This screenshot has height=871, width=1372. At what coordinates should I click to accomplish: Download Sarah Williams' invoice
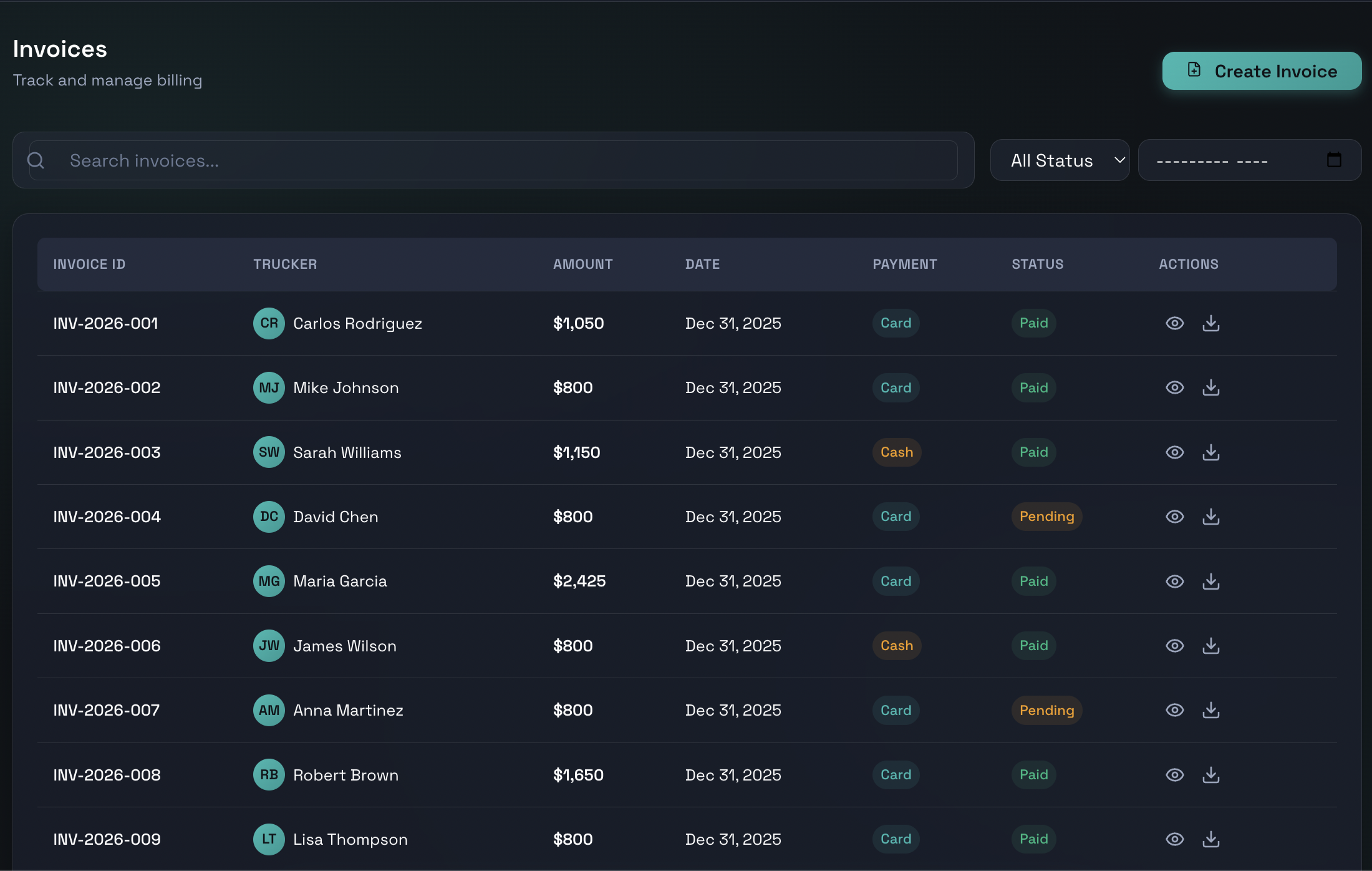(1210, 452)
